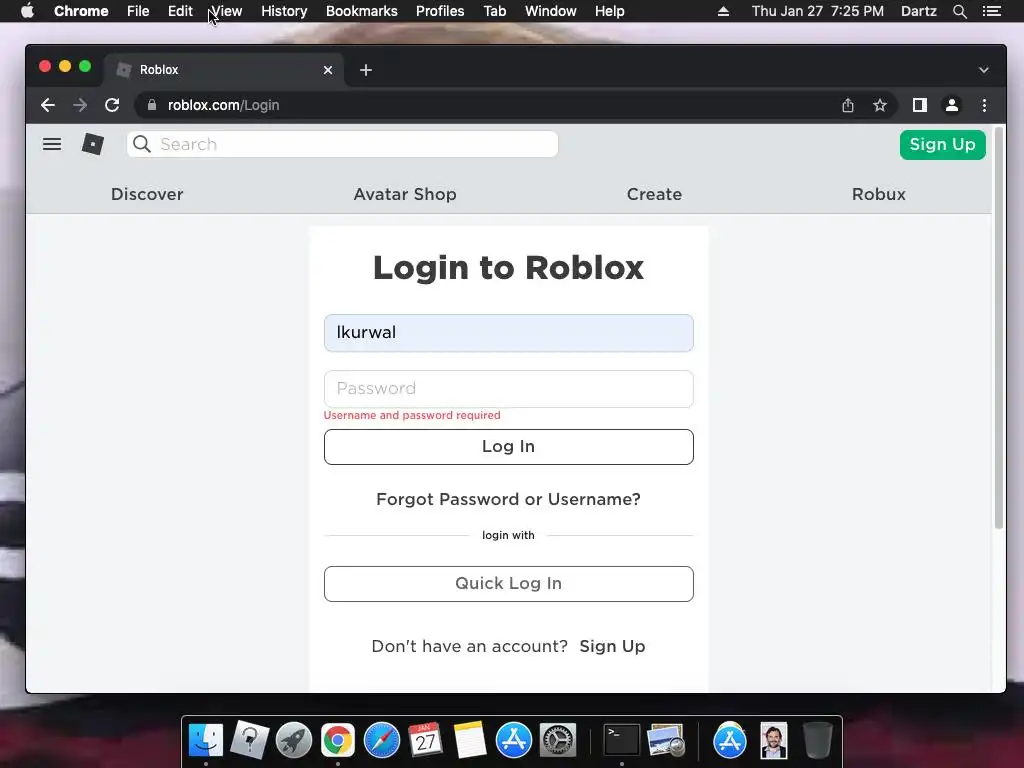This screenshot has width=1024, height=768.
Task: Go back with the browser back arrow
Action: click(48, 105)
